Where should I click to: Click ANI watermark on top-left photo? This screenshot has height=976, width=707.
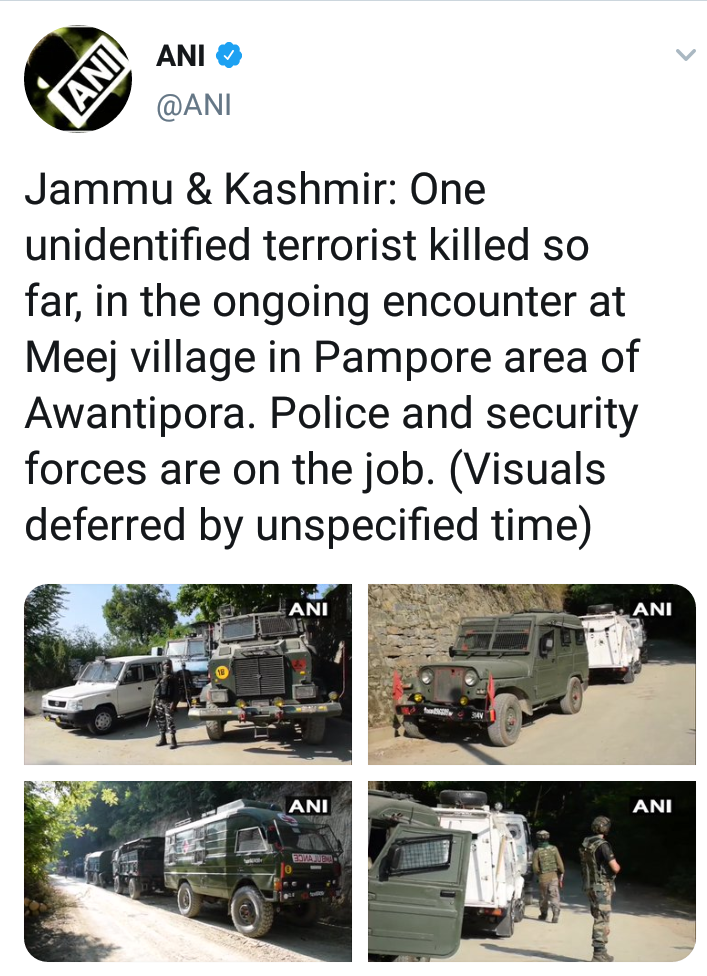(x=309, y=609)
